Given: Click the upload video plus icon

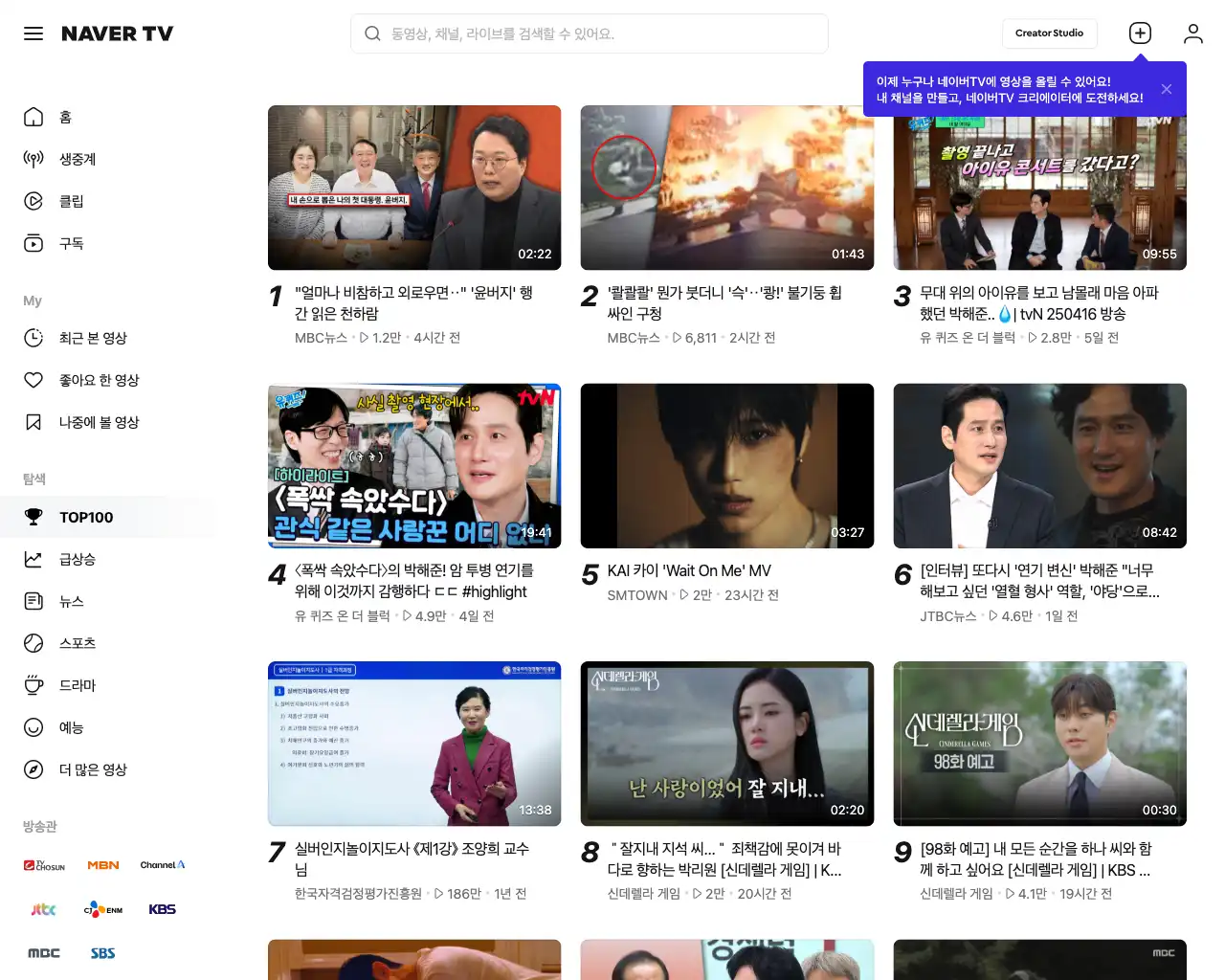Looking at the screenshot, I should point(1140,33).
